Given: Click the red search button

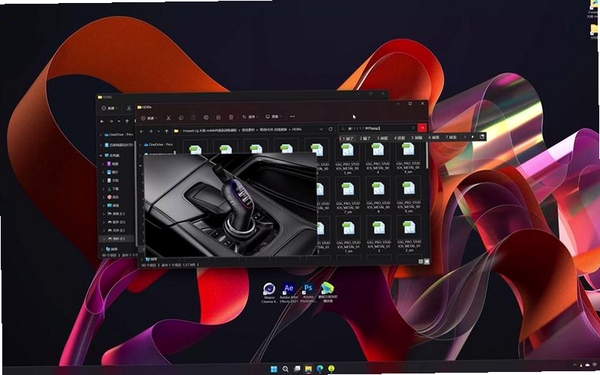Looking at the screenshot, I should click(422, 128).
